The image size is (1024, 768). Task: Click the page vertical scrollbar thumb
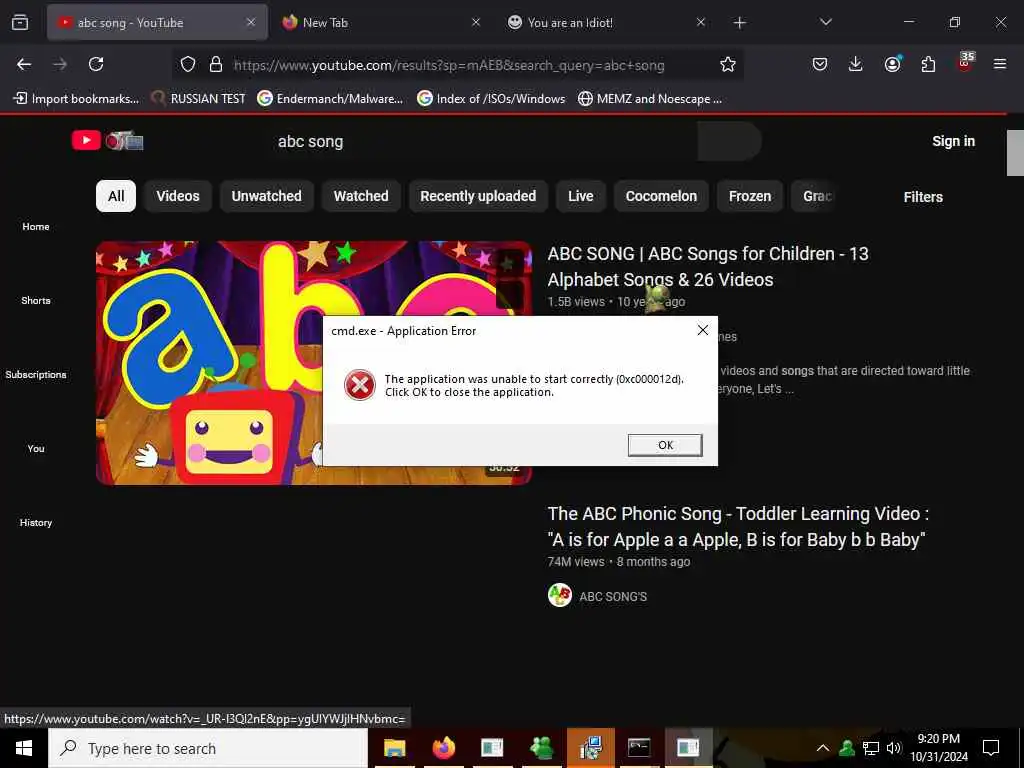pos(1015,153)
